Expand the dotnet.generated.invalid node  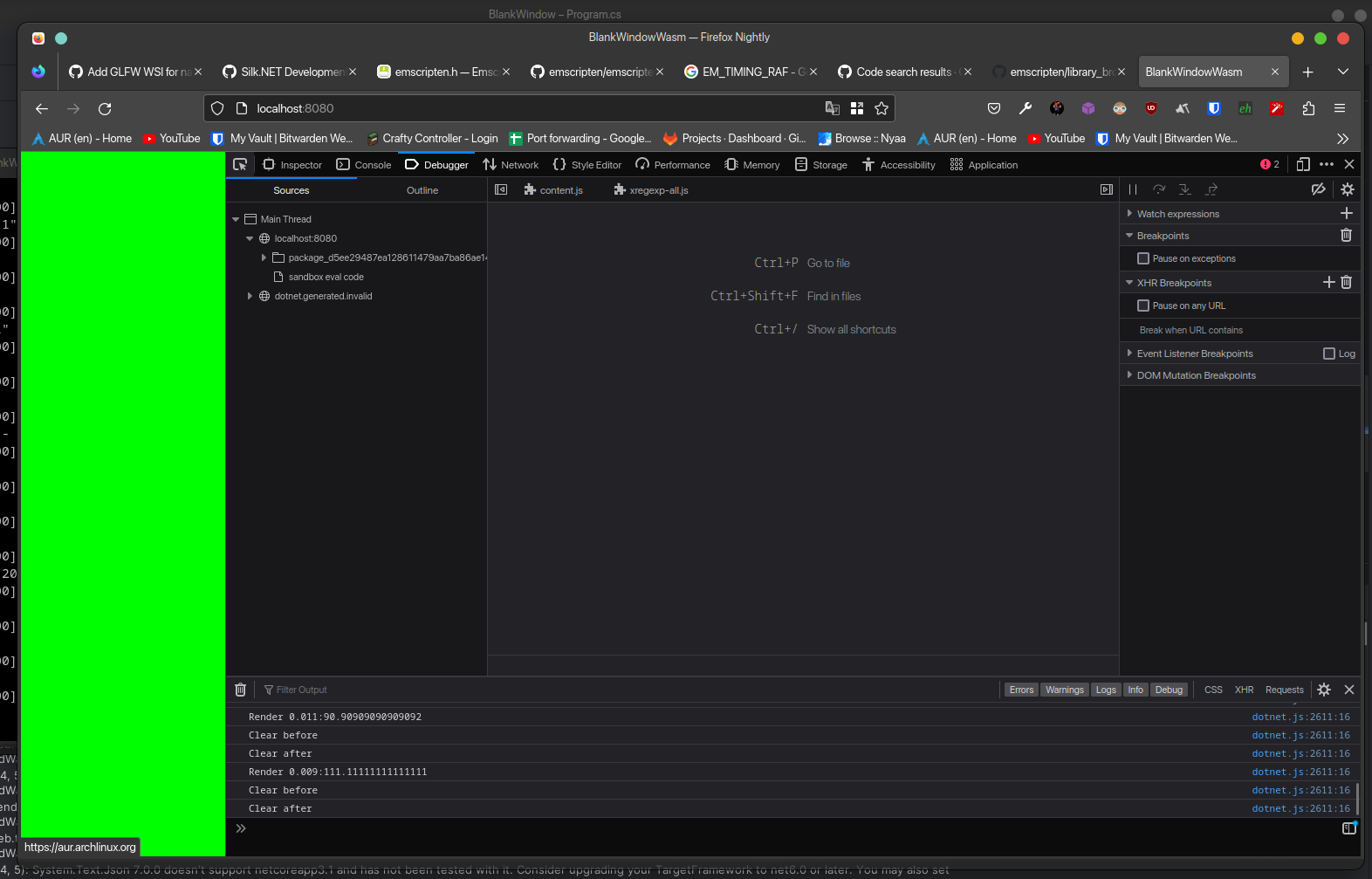pos(250,296)
